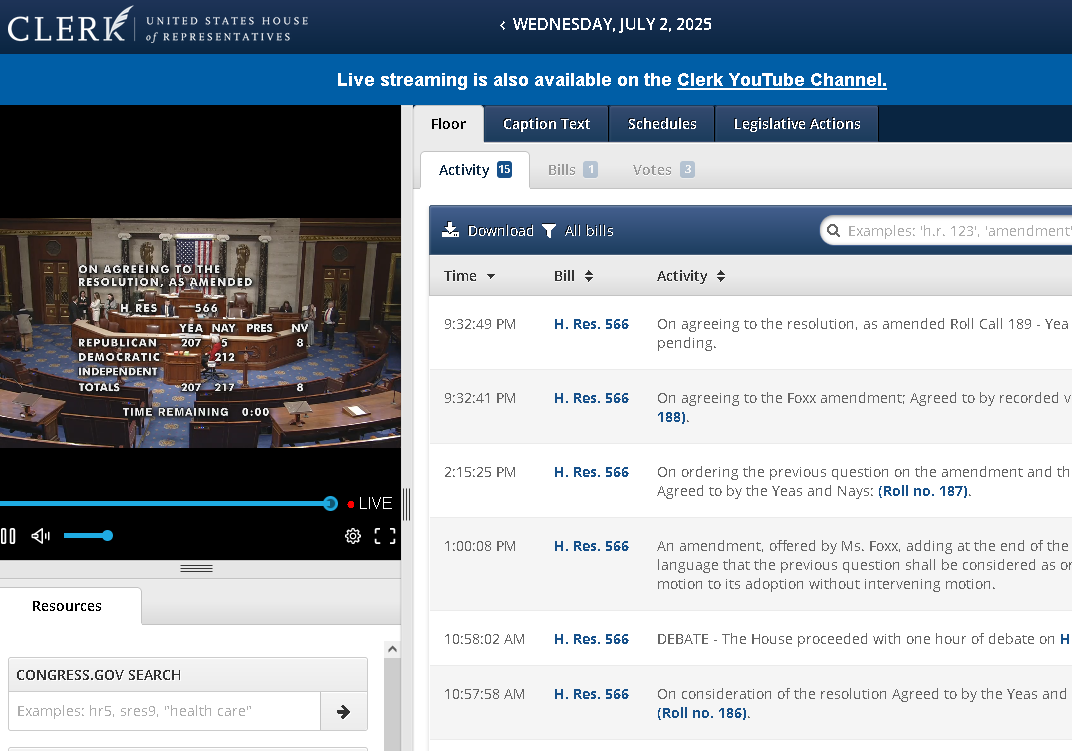Select the Votes sub-tab
The image size is (1072, 751).
tap(663, 170)
